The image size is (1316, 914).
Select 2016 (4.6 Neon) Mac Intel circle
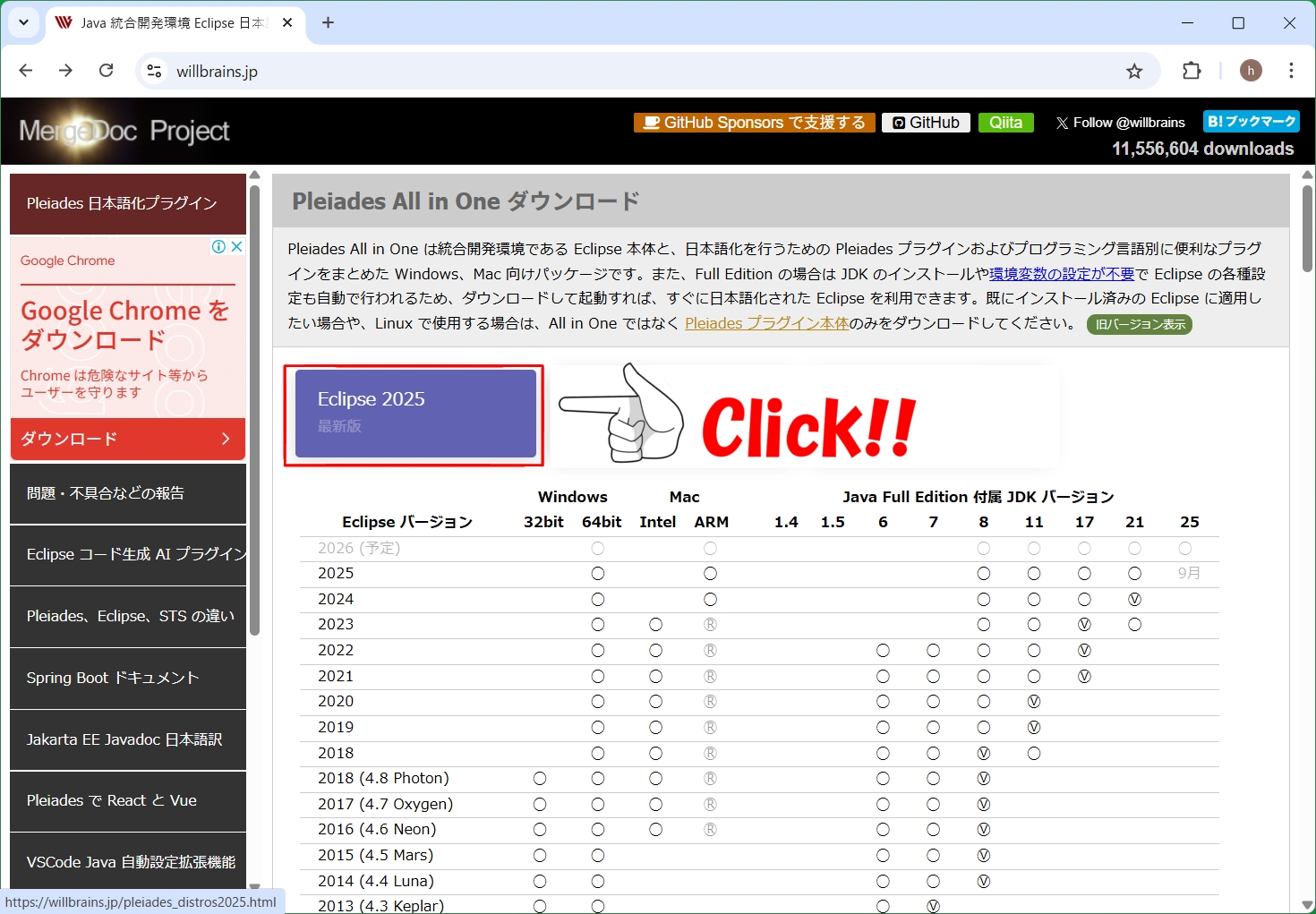click(x=655, y=830)
